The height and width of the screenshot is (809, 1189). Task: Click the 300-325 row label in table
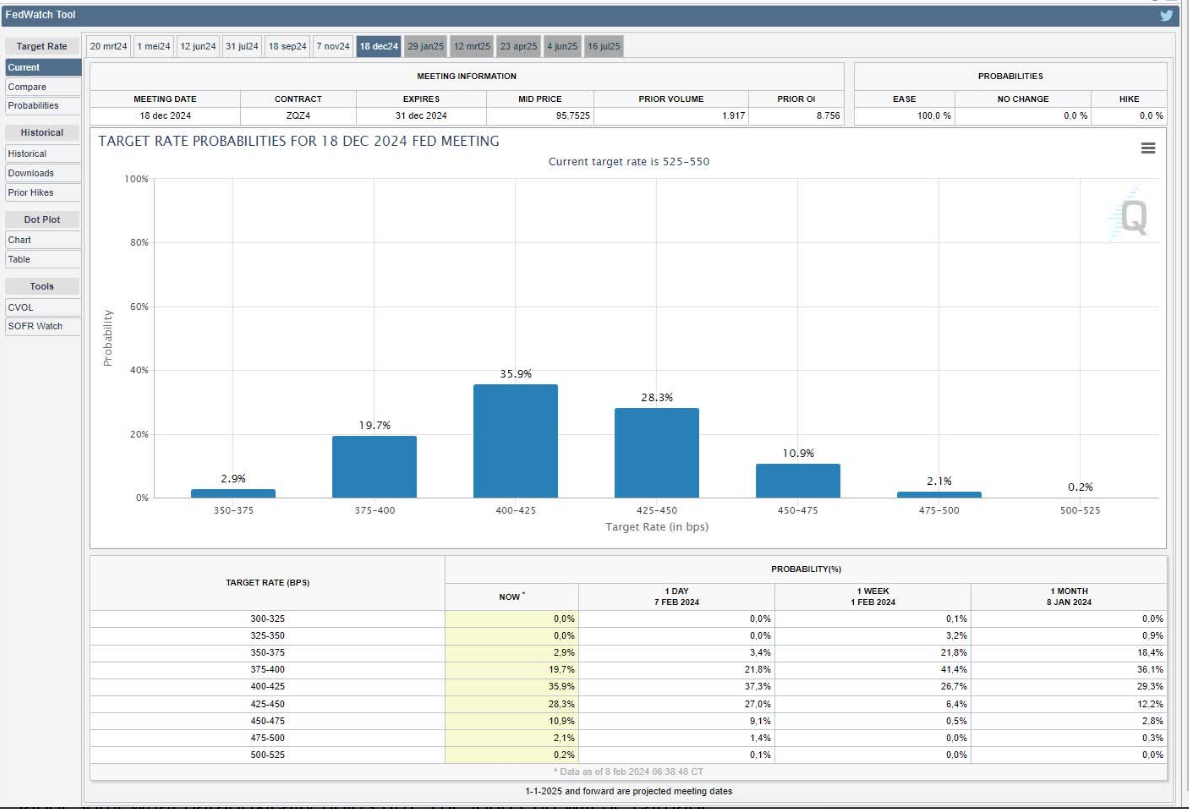pos(268,619)
